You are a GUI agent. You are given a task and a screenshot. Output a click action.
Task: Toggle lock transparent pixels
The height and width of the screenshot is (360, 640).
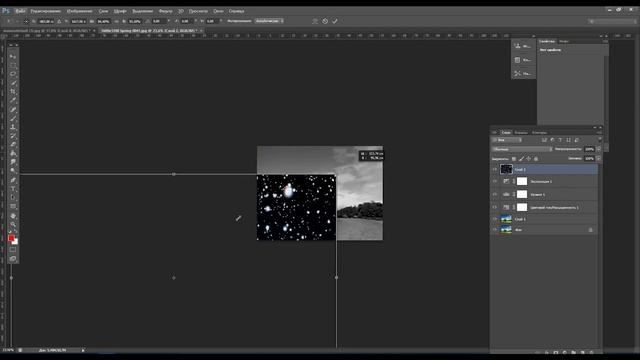click(514, 159)
